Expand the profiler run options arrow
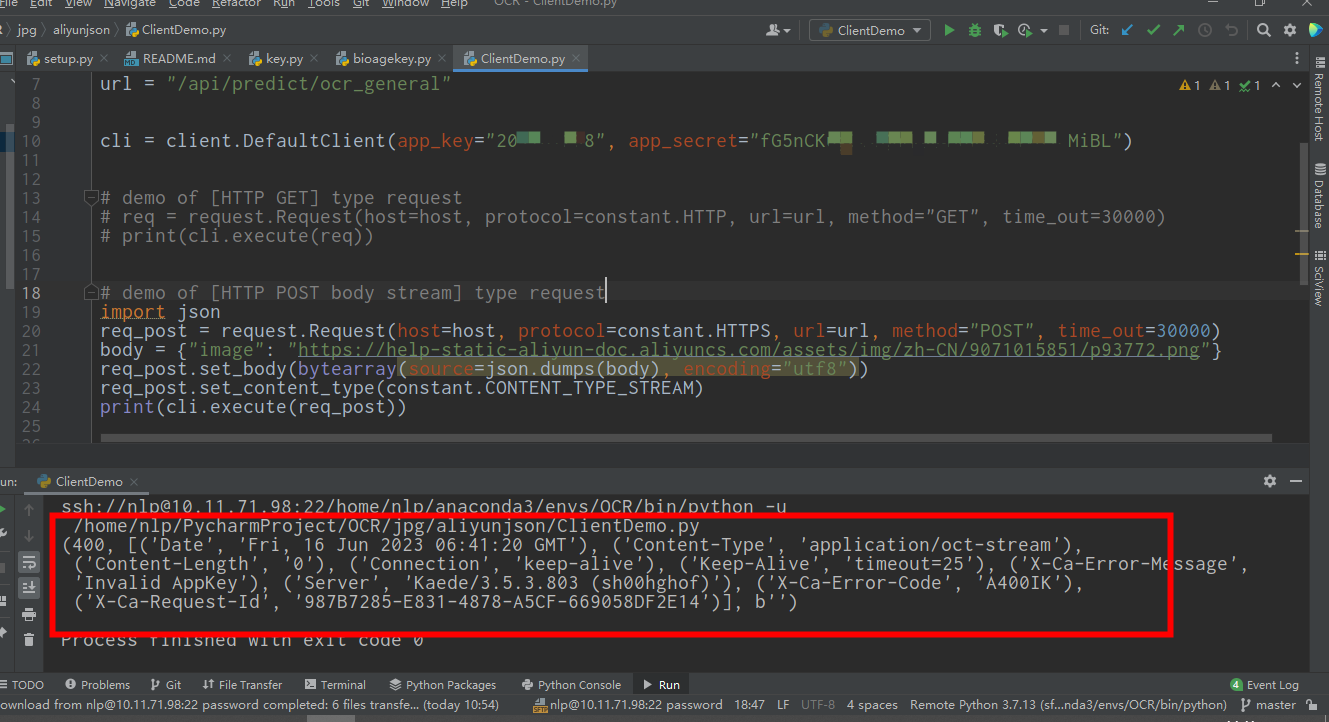Viewport: 1329px width, 722px height. point(1042,30)
